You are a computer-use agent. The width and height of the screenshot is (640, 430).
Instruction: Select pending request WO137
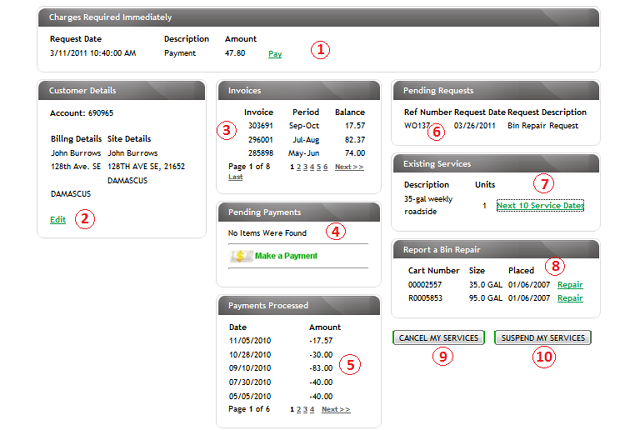pos(417,126)
